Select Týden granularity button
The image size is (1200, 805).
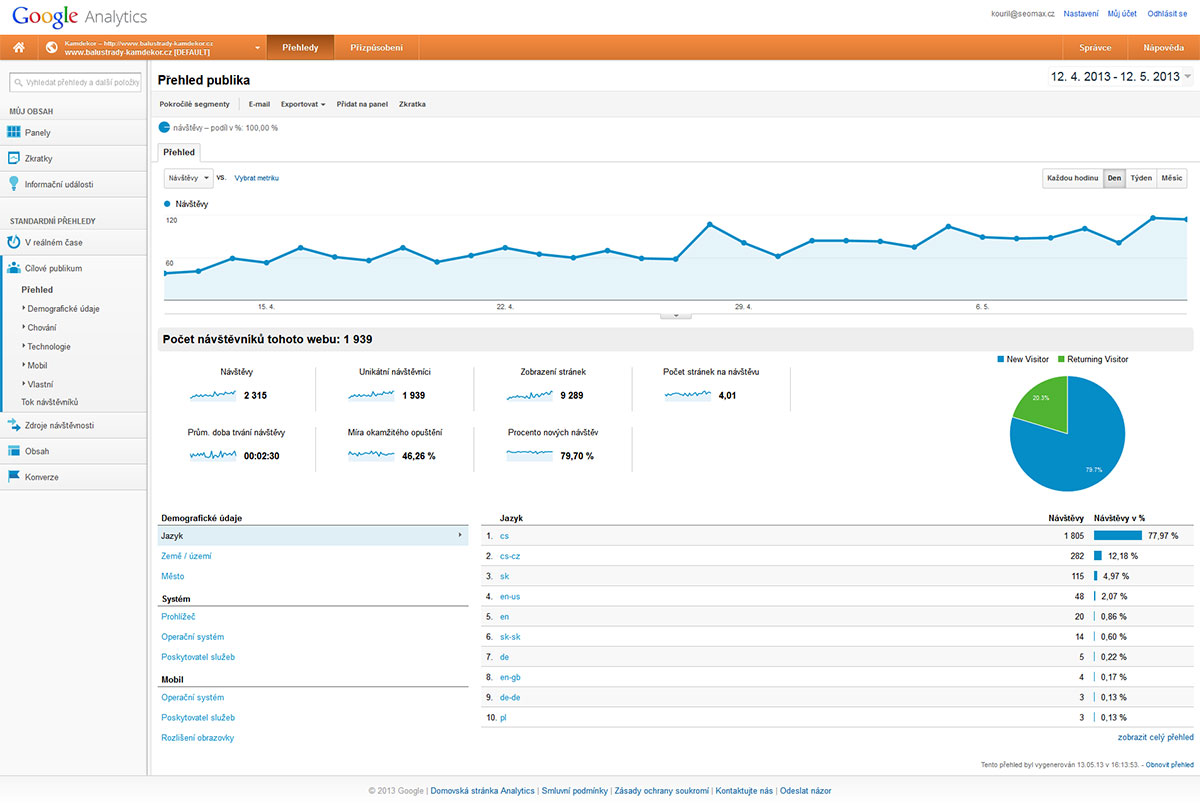1141,178
